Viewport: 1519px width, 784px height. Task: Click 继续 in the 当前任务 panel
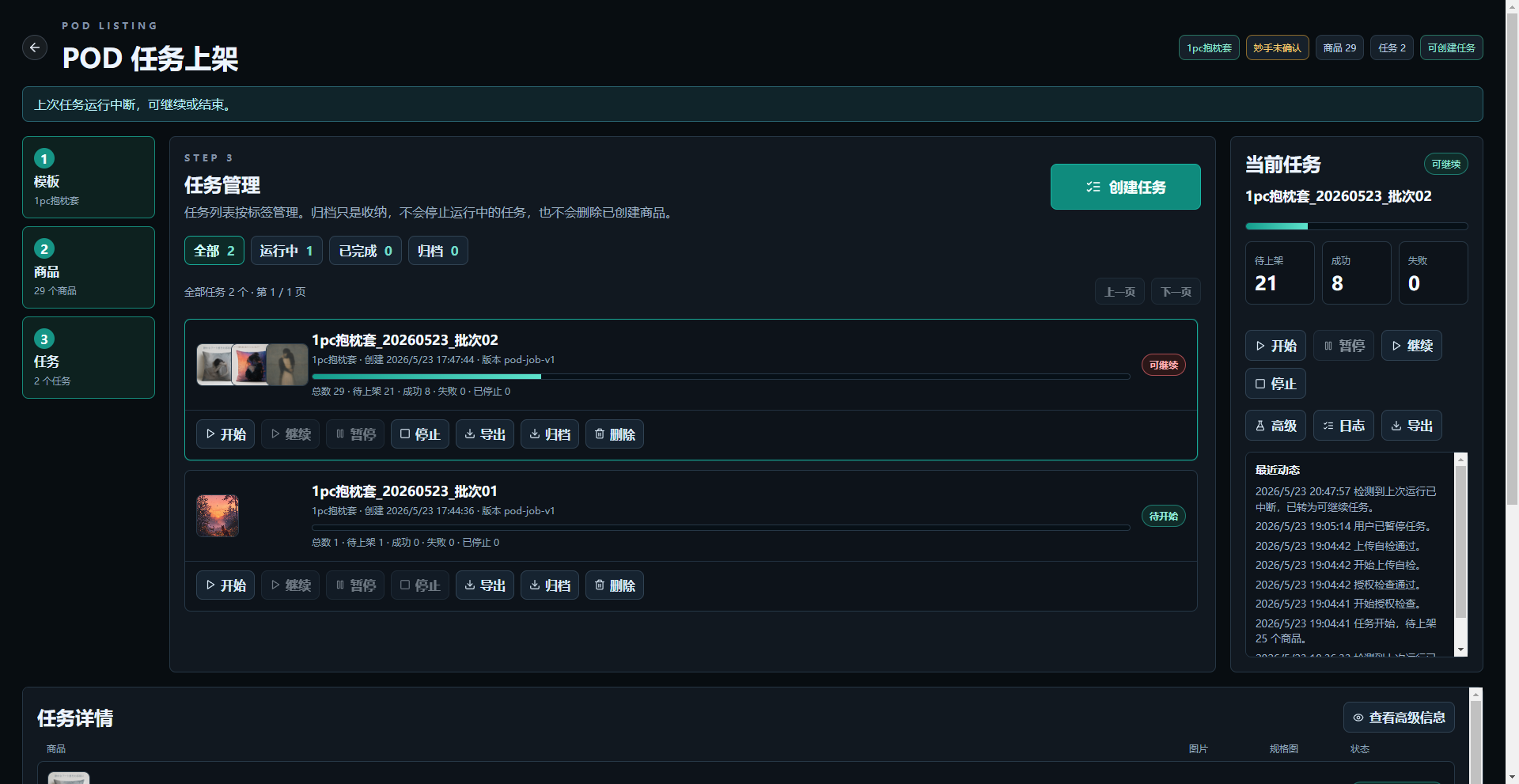(1412, 346)
